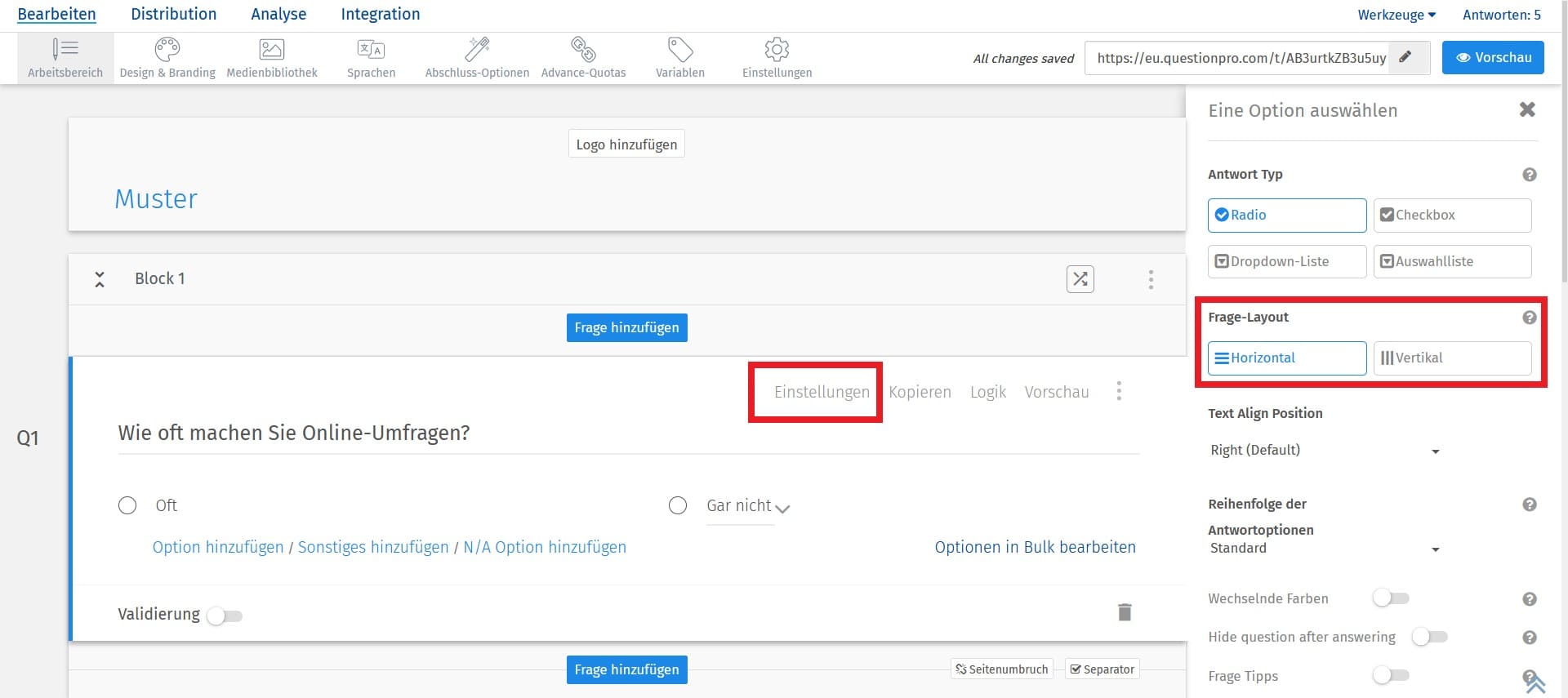Screen dimensions: 1568x698
Task: Click Logo hinzufügen button
Action: 626,144
